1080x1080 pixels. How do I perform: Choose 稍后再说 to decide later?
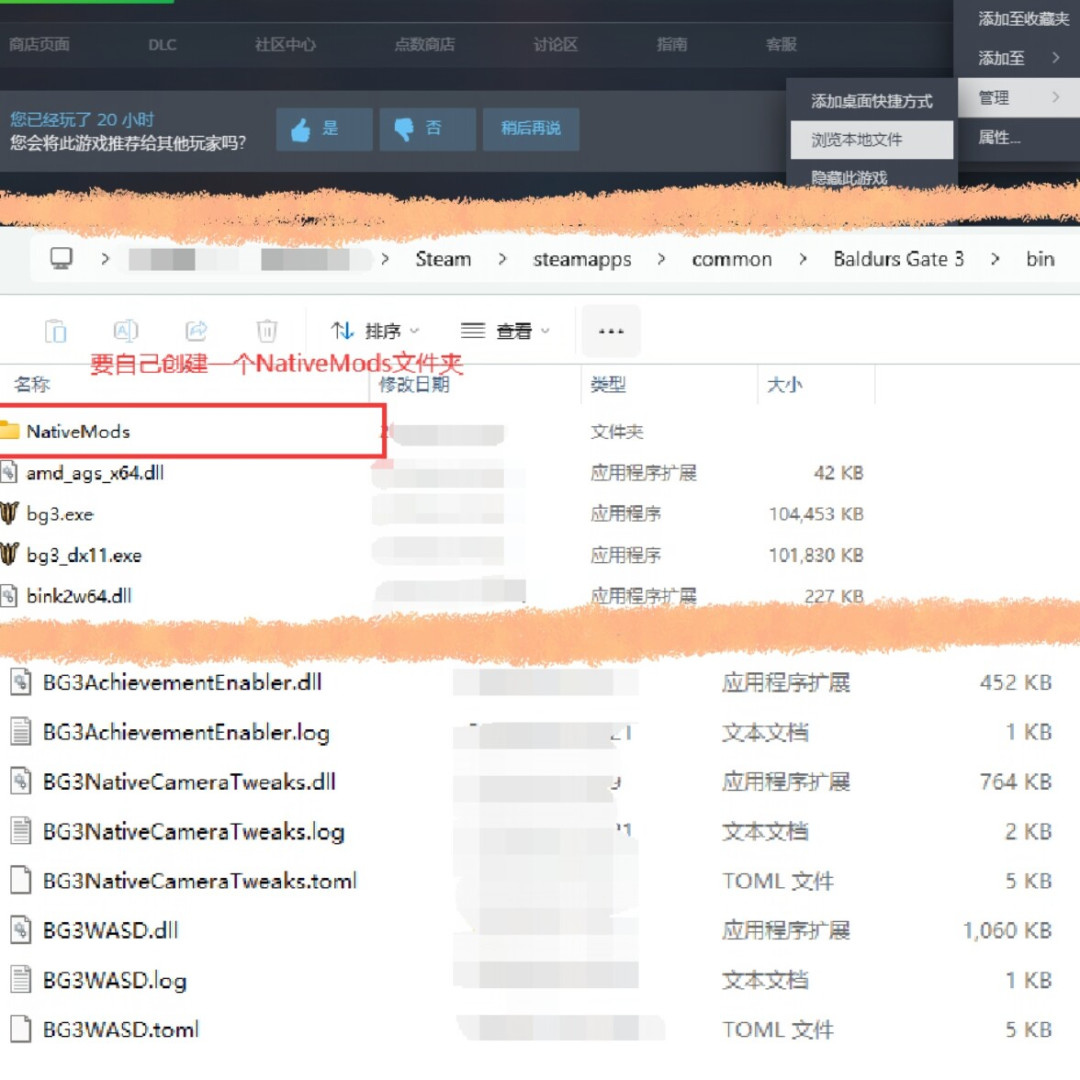(x=530, y=129)
